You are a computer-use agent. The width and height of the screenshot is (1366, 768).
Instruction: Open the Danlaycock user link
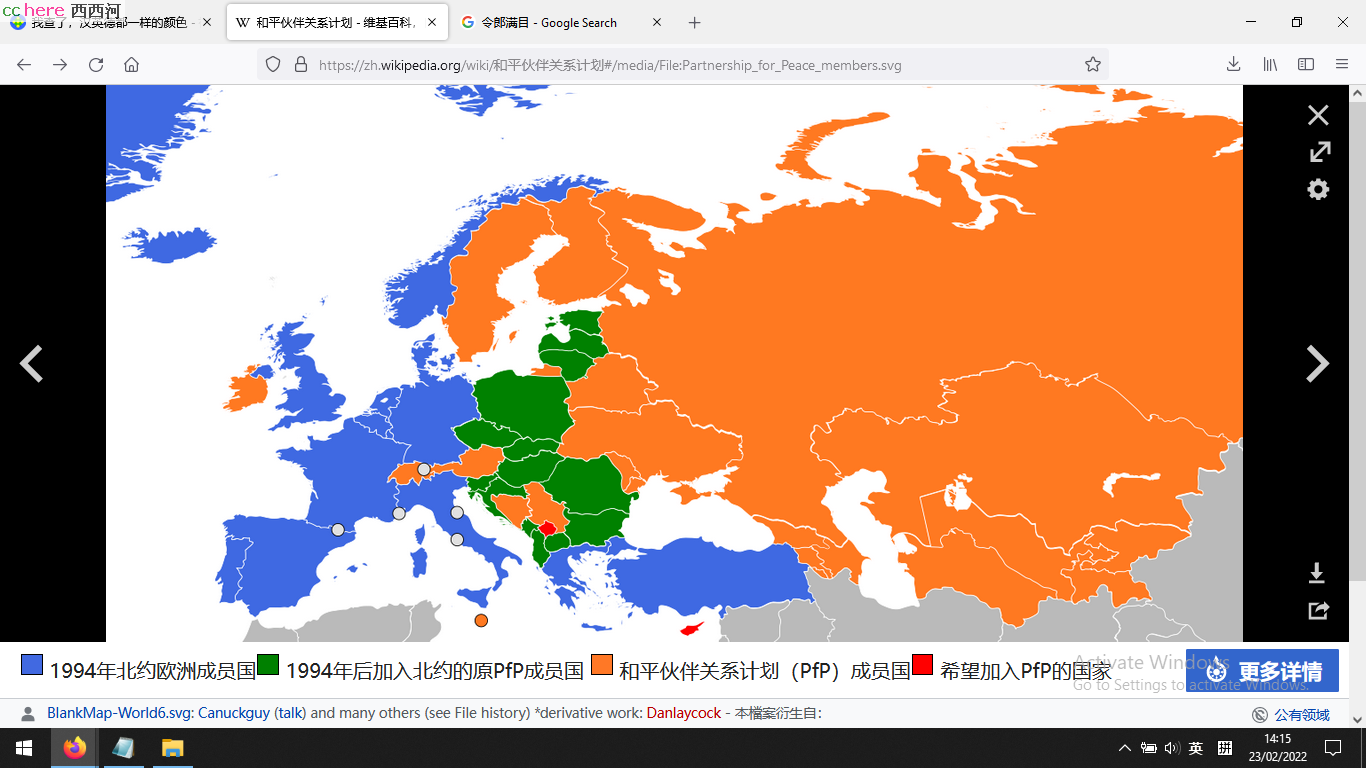coord(684,714)
